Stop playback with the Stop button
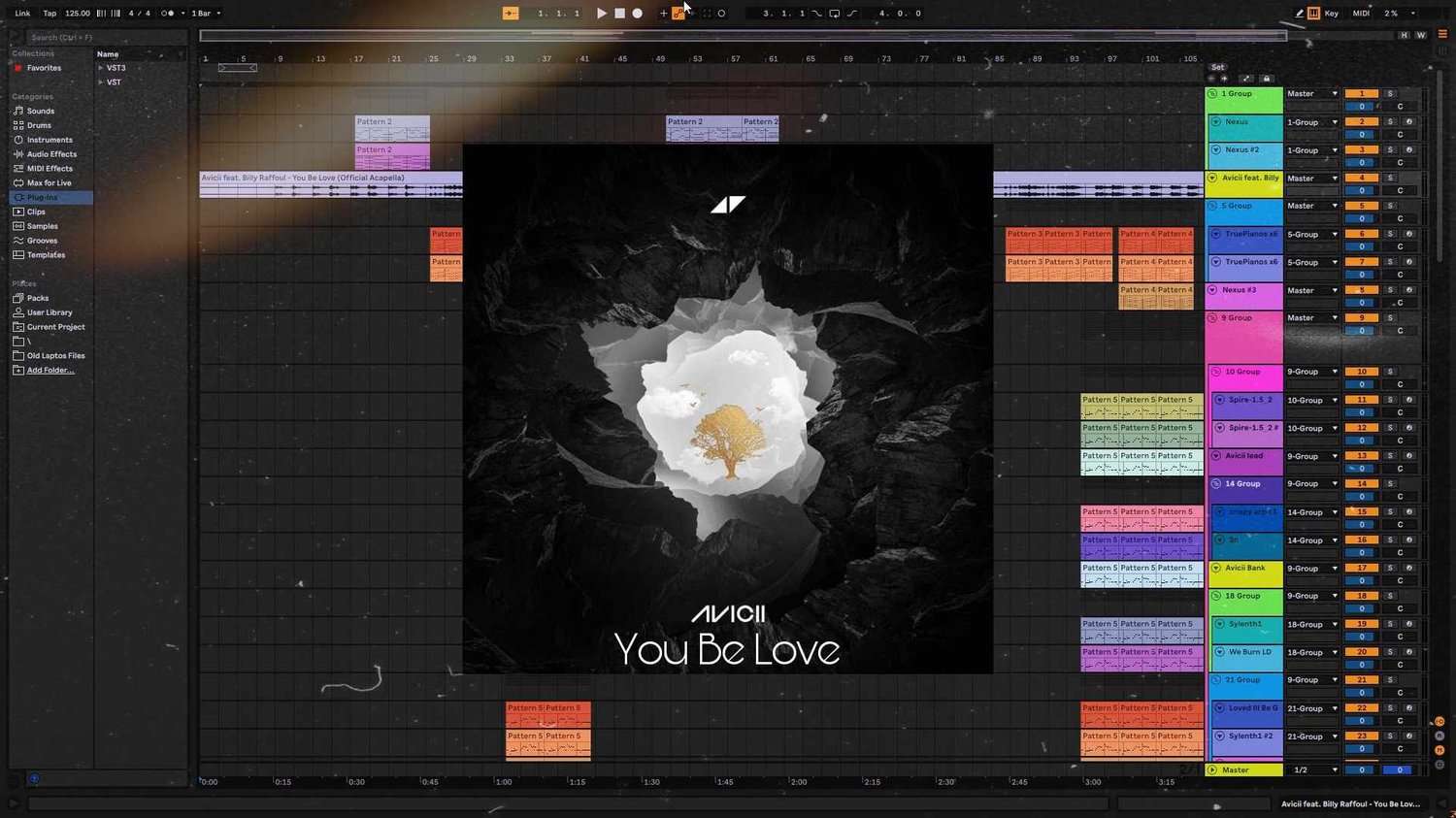Viewport: 1456px width, 818px height. coord(619,14)
